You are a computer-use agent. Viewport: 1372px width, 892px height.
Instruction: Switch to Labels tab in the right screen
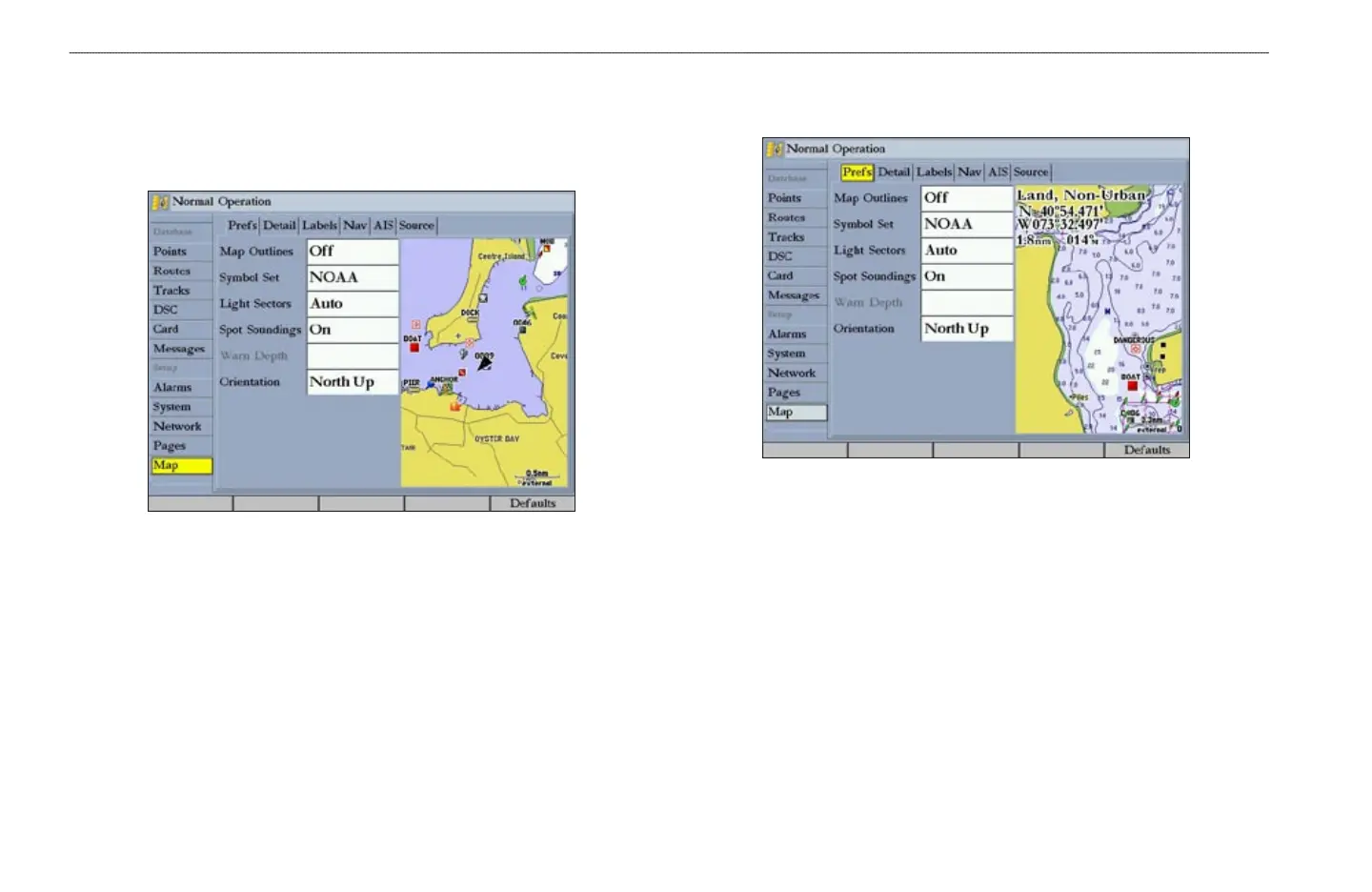tap(935, 172)
